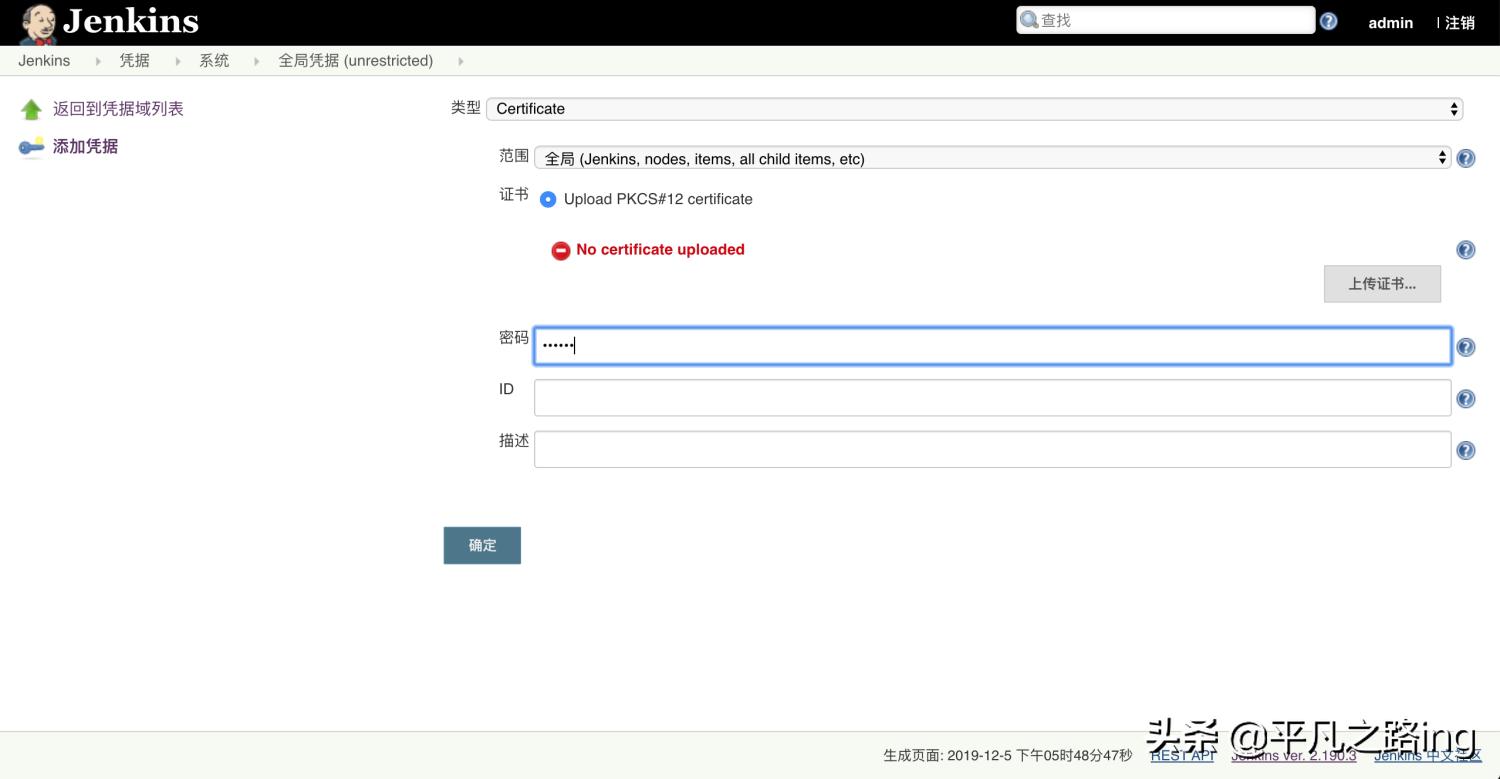Open the Jenkins ver. 2.190.3 footer link
This screenshot has height=779, width=1500.
click(x=1294, y=756)
